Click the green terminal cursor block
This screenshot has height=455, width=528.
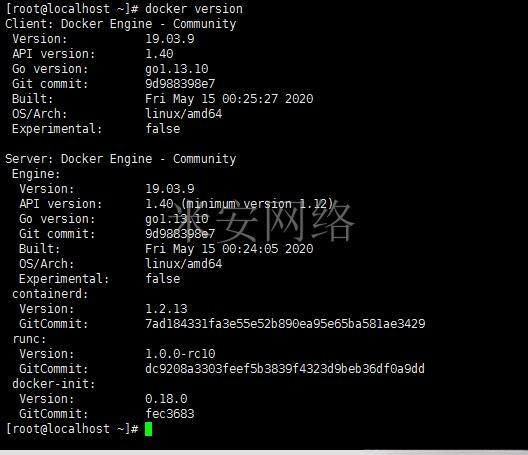pos(148,429)
